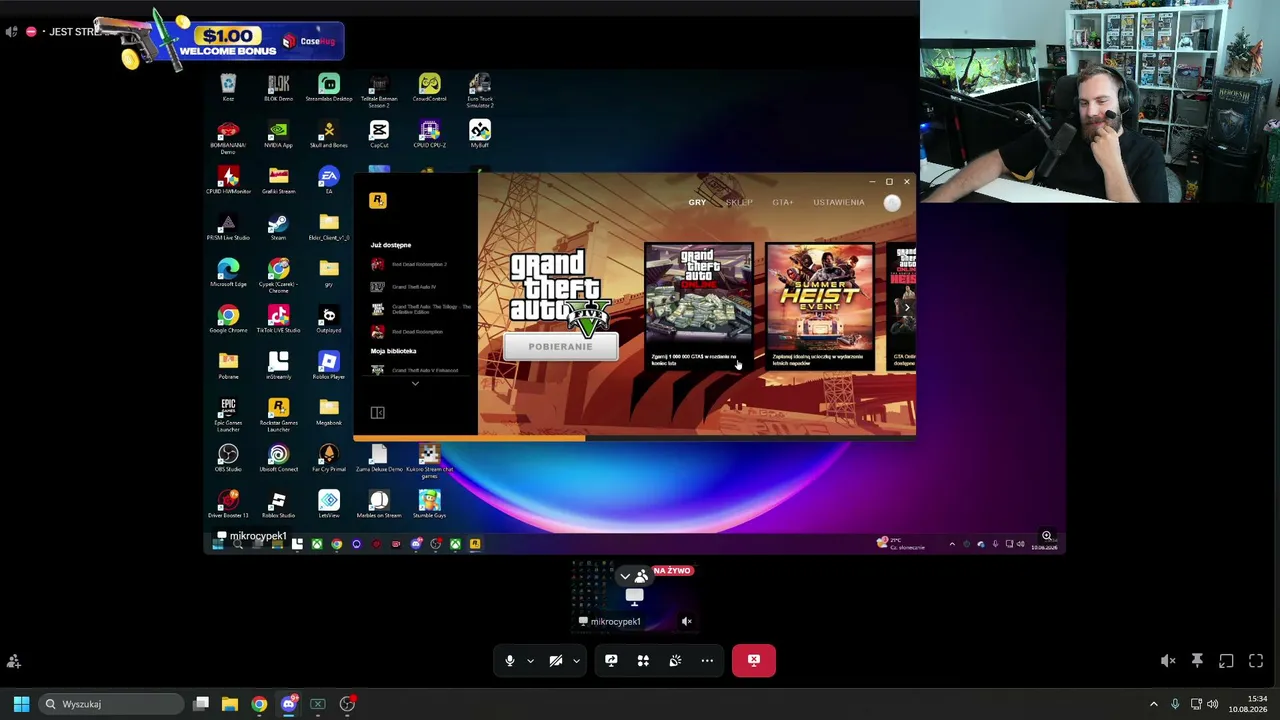Open the soundboard icon in call controls
1280x720 pixels.
pyautogui.click(x=675, y=660)
